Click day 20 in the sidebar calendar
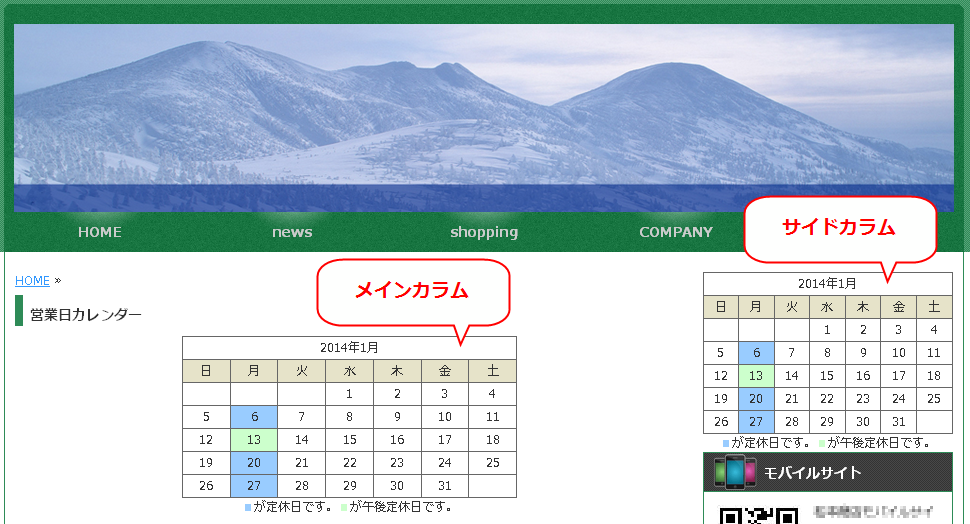 756,398
